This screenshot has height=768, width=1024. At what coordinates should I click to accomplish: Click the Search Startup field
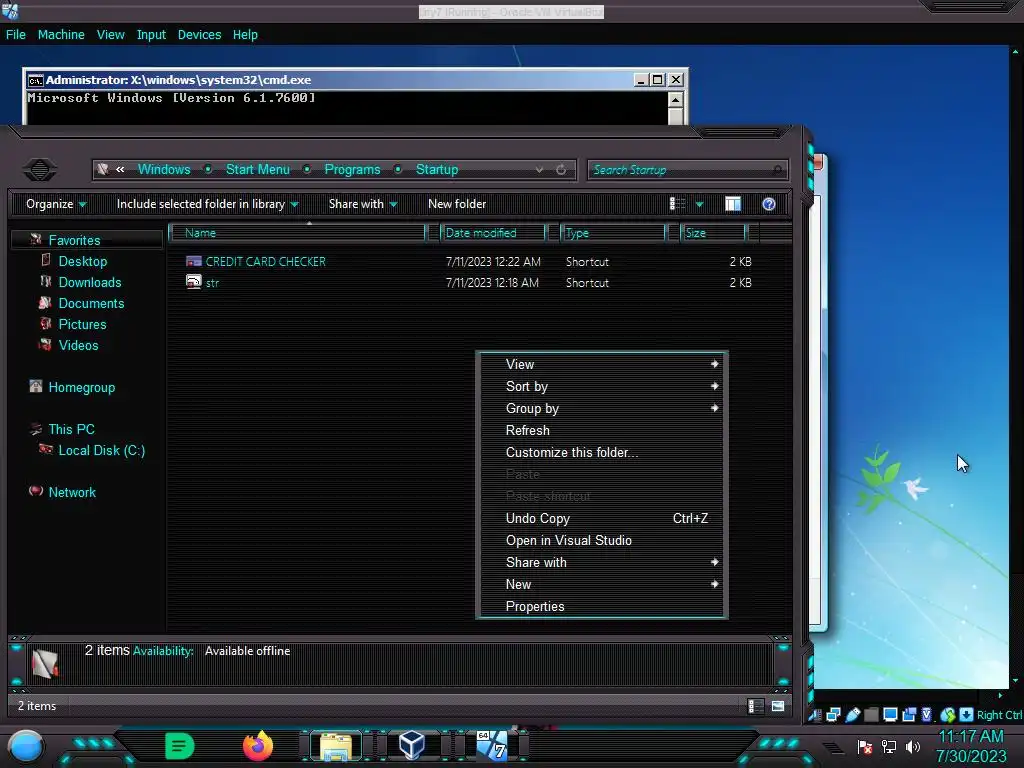coord(688,170)
